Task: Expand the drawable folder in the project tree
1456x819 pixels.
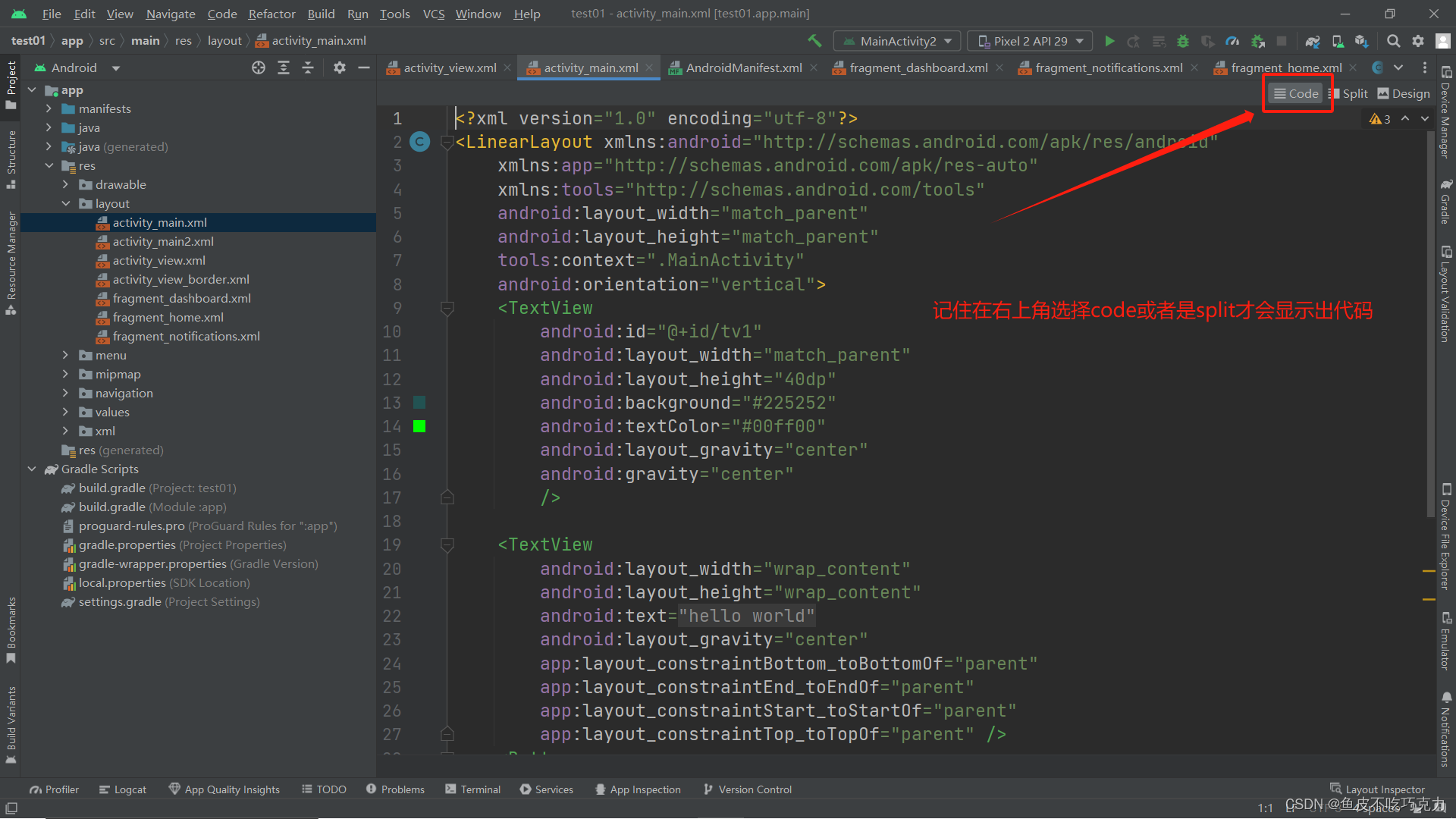Action: [65, 184]
